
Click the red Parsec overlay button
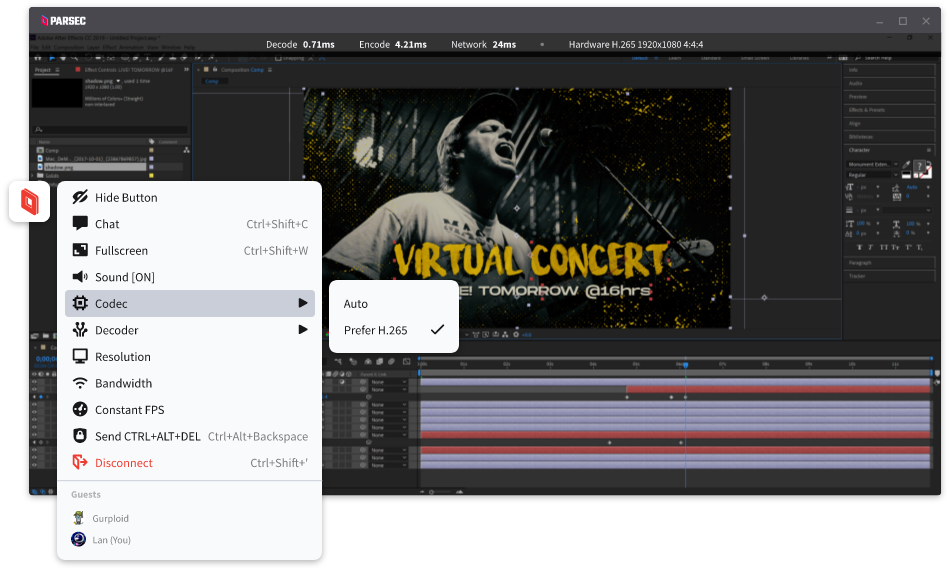[30, 201]
